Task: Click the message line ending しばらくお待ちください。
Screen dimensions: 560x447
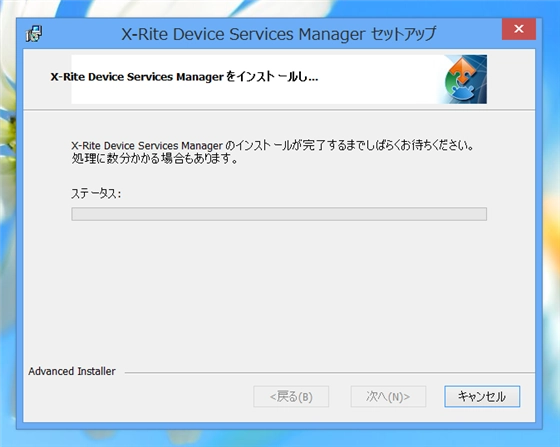Action: (x=272, y=146)
